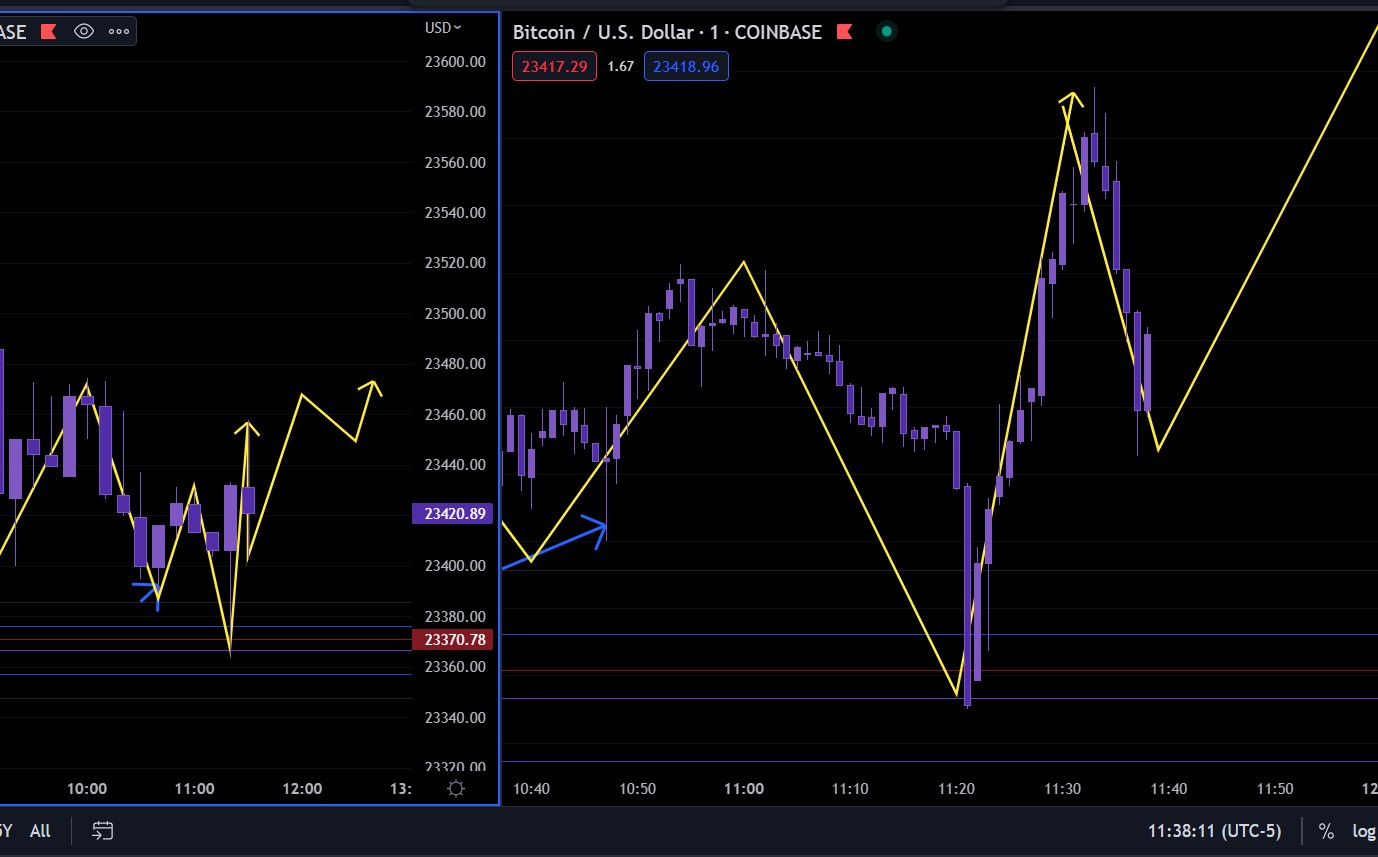Click the 23420.89 current price label
Screen dimensions: 1378x857
click(452, 513)
